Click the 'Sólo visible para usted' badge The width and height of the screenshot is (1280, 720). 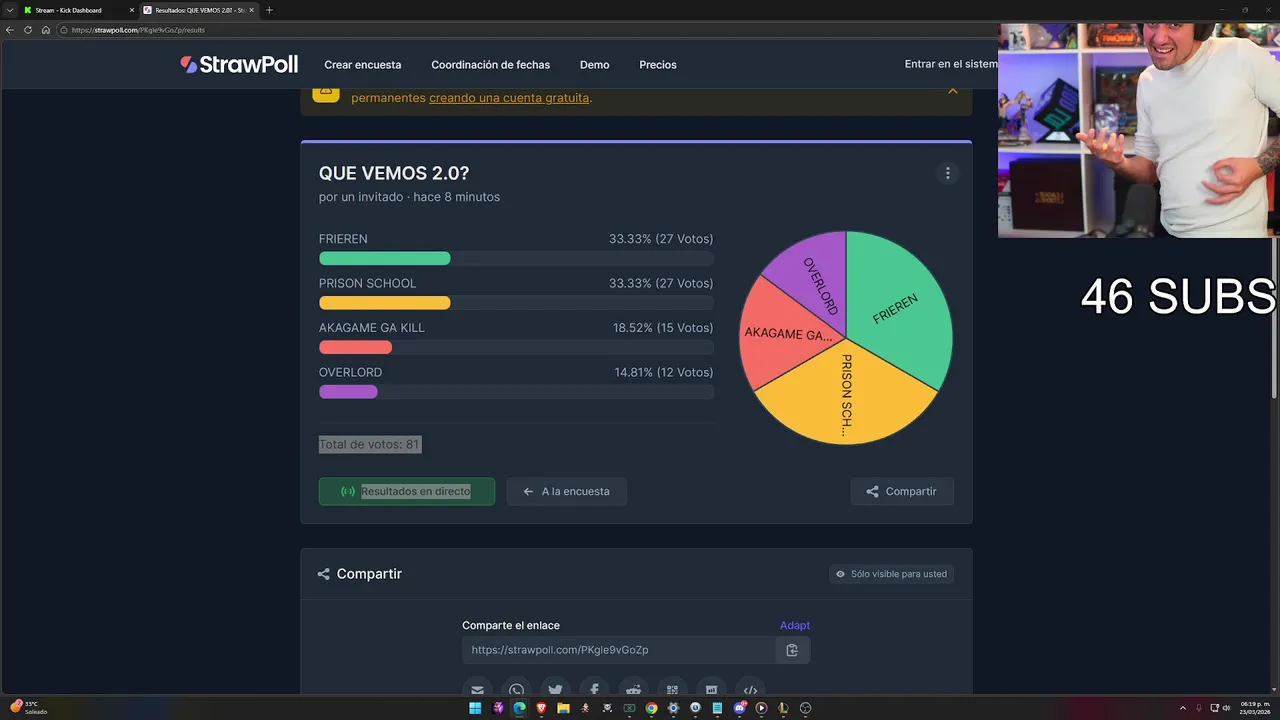pyautogui.click(x=891, y=574)
